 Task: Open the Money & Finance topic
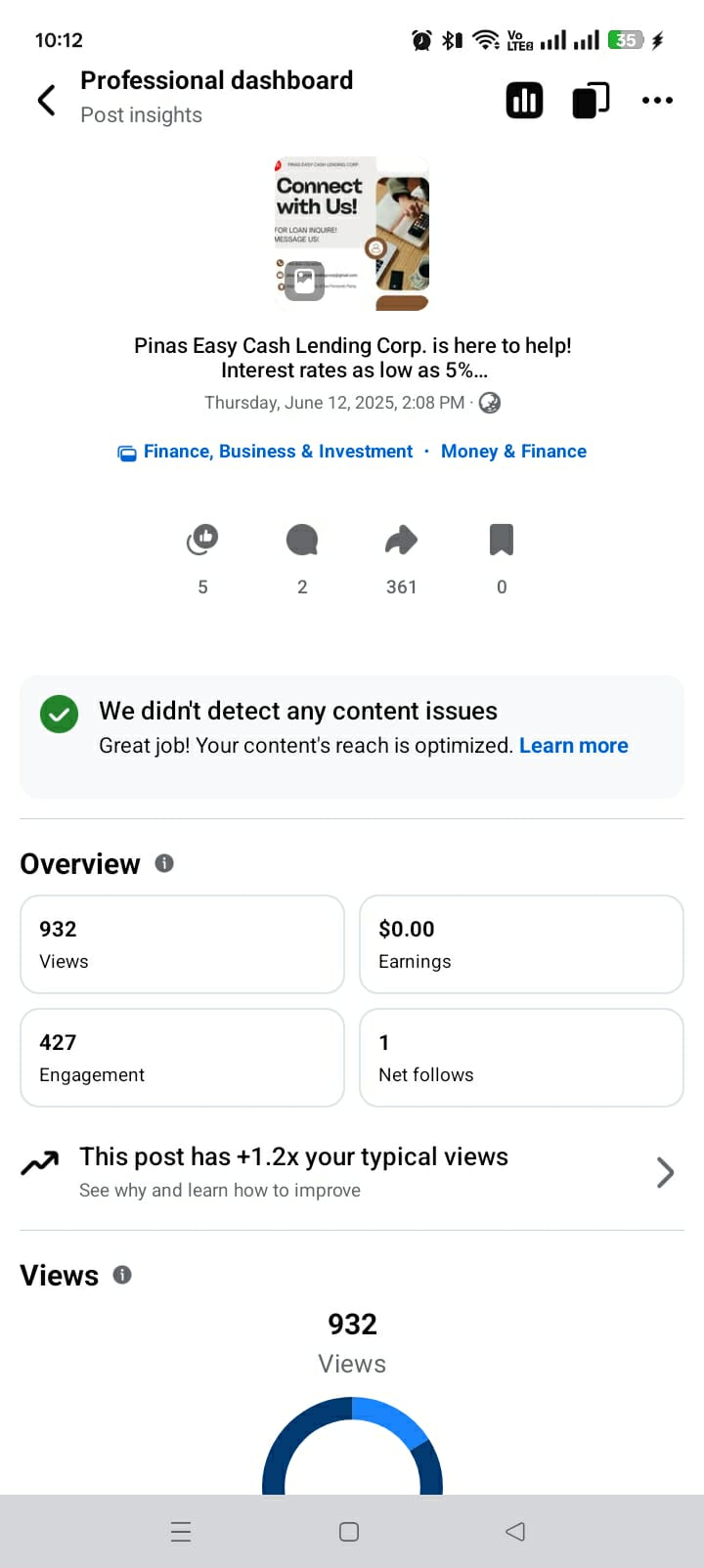tap(513, 452)
